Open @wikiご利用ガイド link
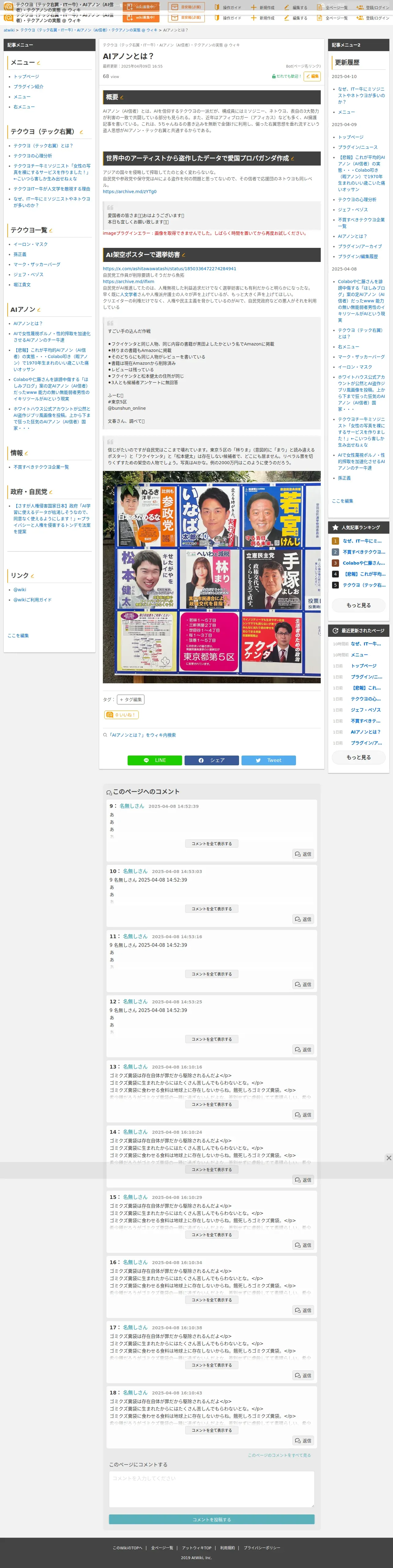 click(x=33, y=599)
